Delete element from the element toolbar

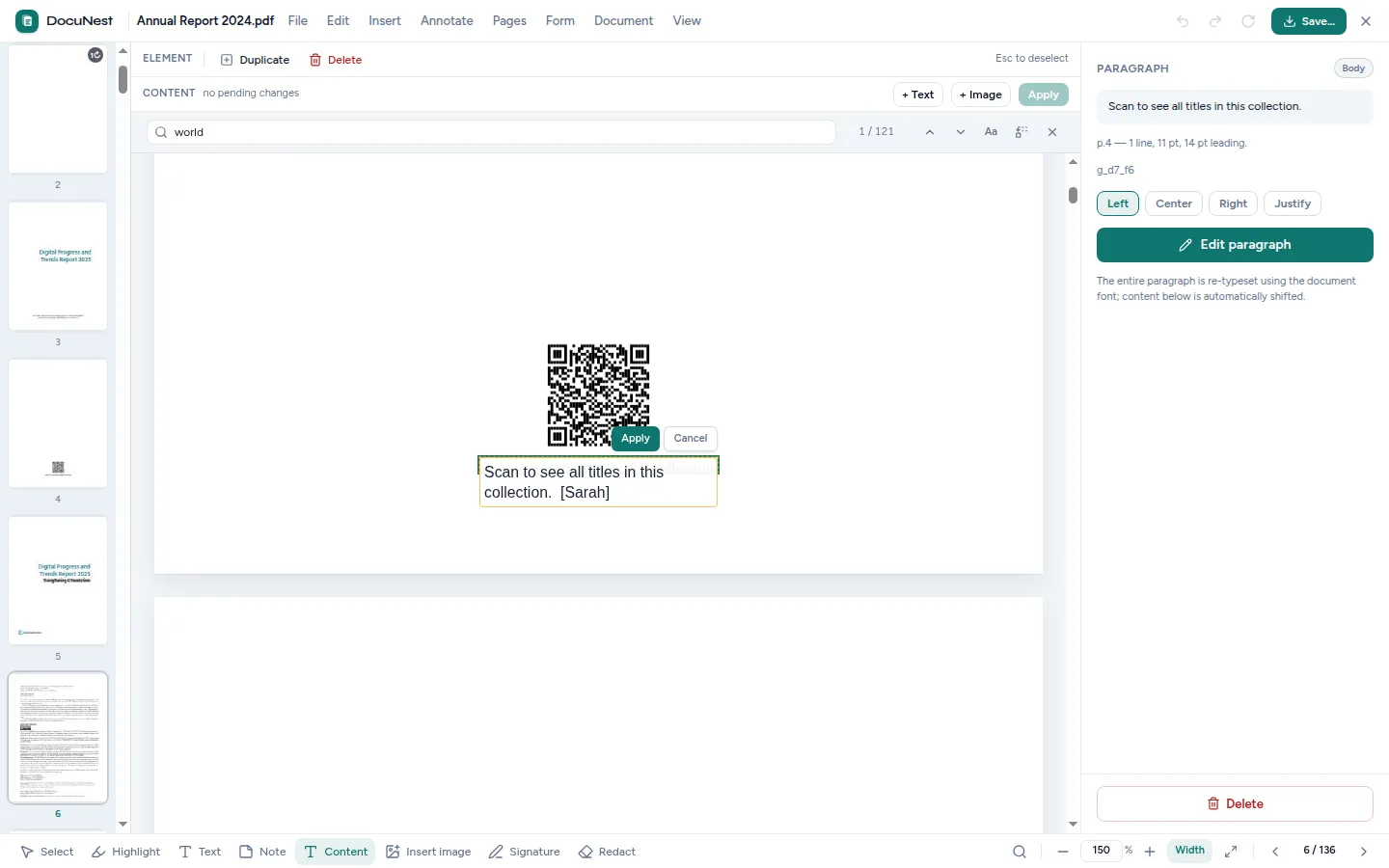pyautogui.click(x=336, y=60)
